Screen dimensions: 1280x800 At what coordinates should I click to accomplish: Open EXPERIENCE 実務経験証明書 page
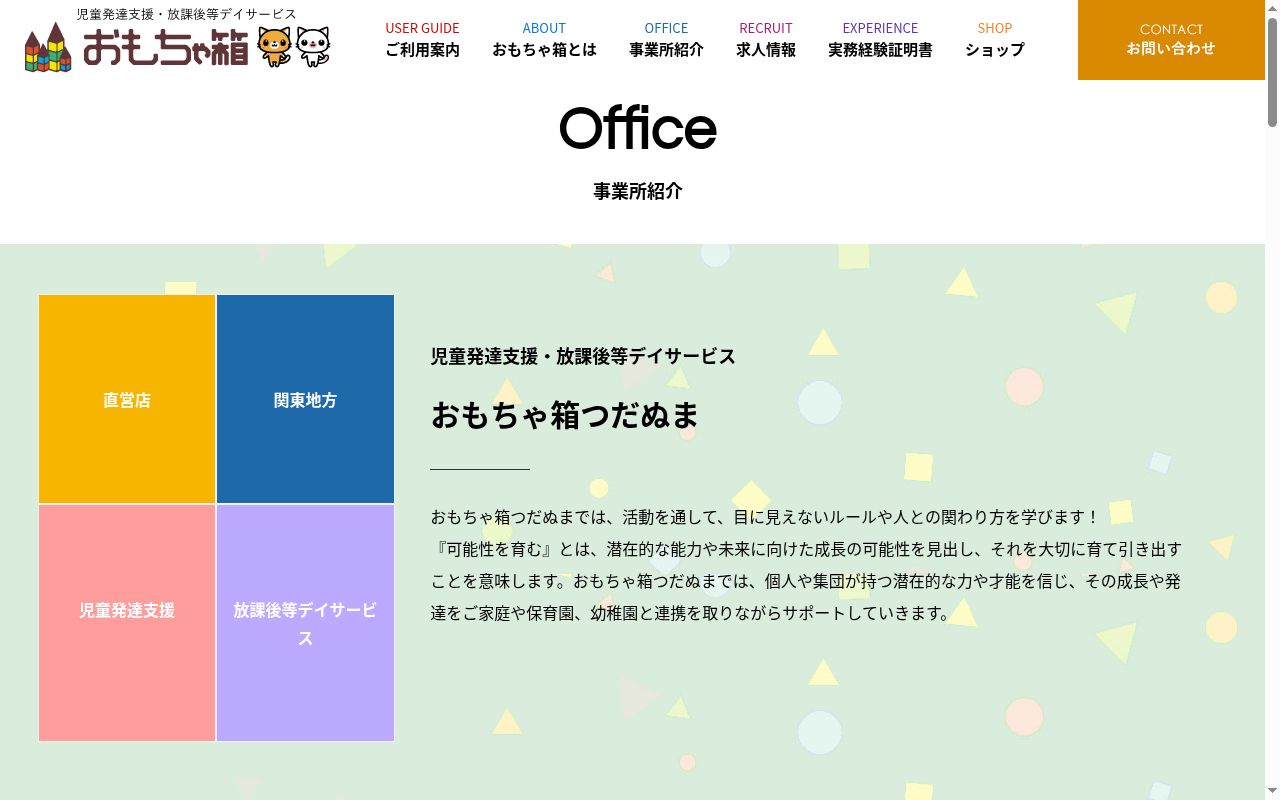[880, 40]
